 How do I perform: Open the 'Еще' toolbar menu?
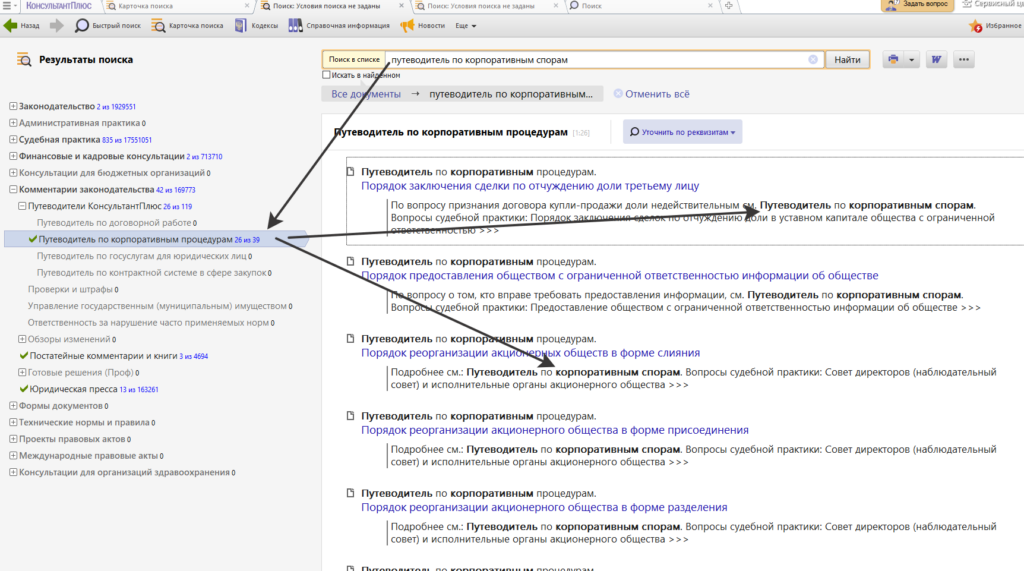coord(465,25)
